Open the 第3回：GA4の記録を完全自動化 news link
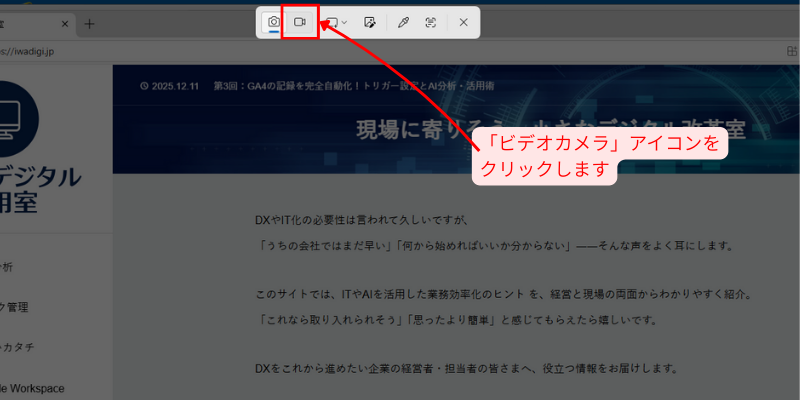800x400 pixels. click(354, 86)
